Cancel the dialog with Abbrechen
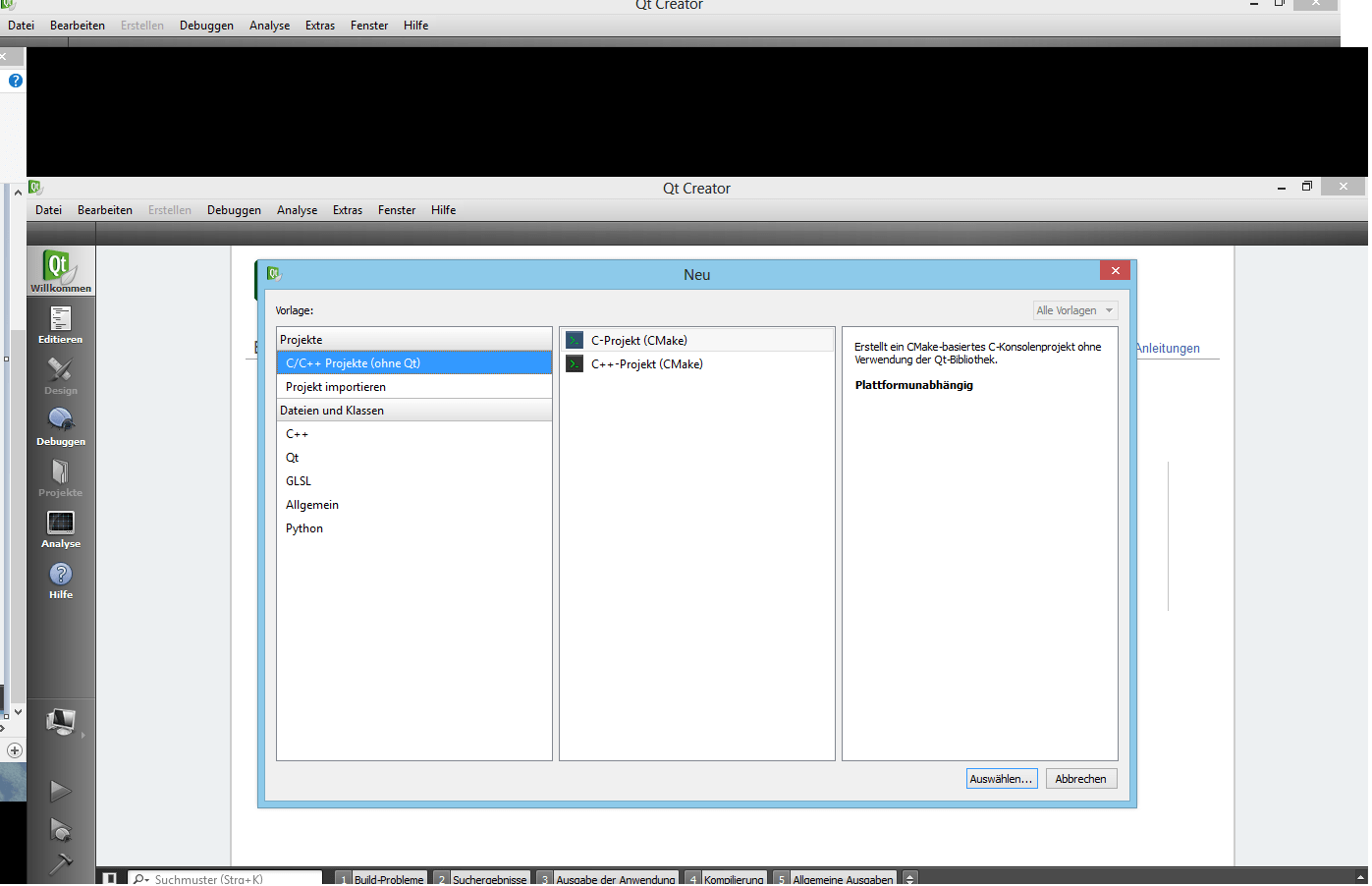Viewport: 1372px width, 886px height. (1080, 779)
